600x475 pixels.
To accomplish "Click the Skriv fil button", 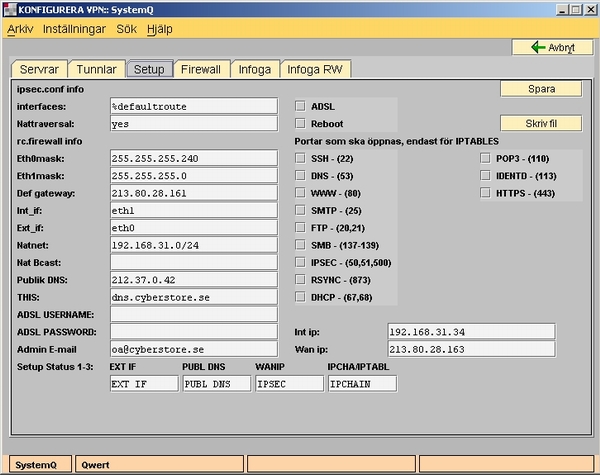I will point(540,124).
